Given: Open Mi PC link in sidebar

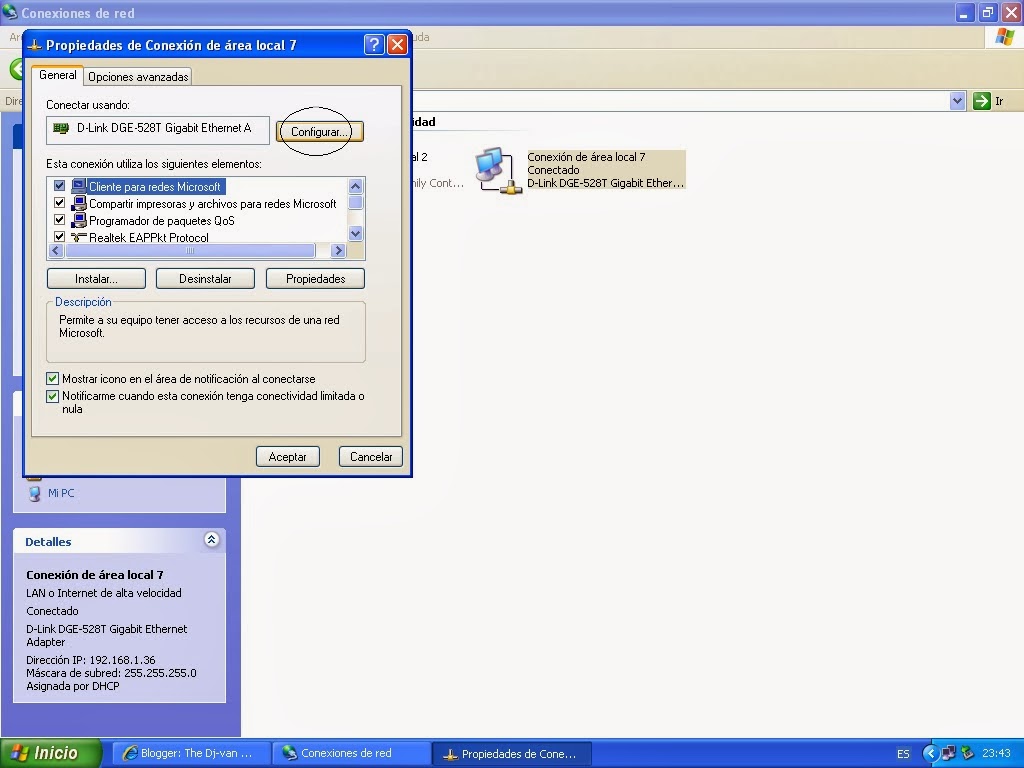Looking at the screenshot, I should point(61,493).
